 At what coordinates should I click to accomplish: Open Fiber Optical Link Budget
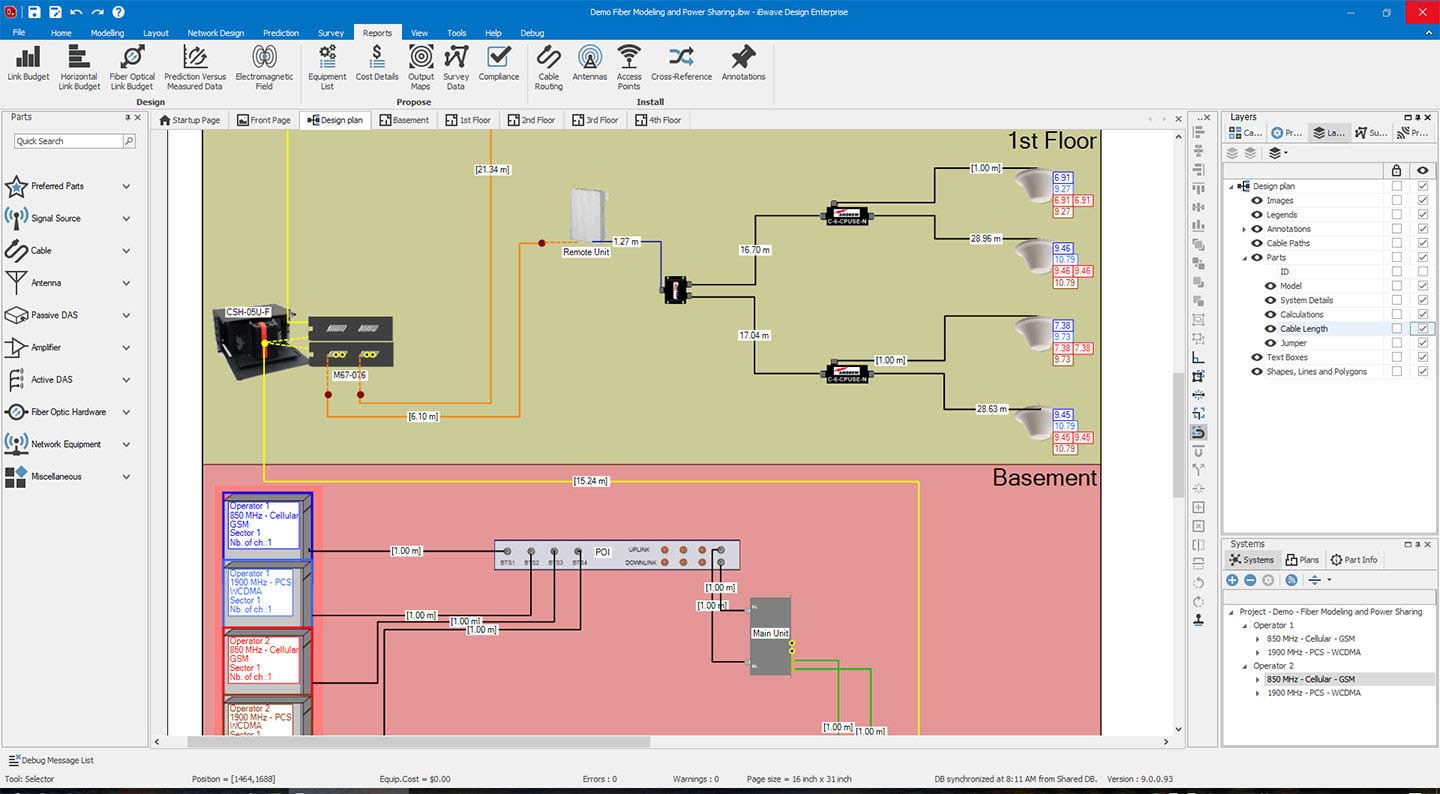(x=132, y=68)
